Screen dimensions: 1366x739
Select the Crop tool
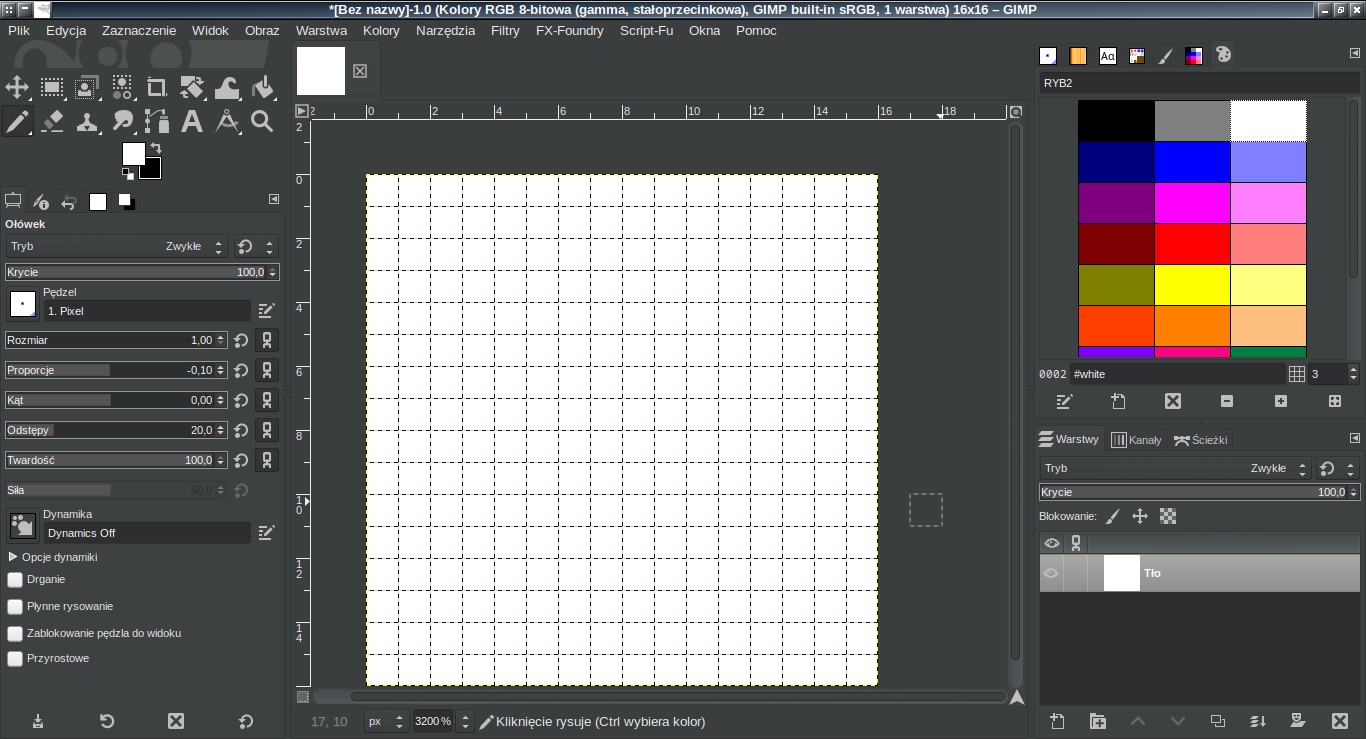tap(157, 87)
